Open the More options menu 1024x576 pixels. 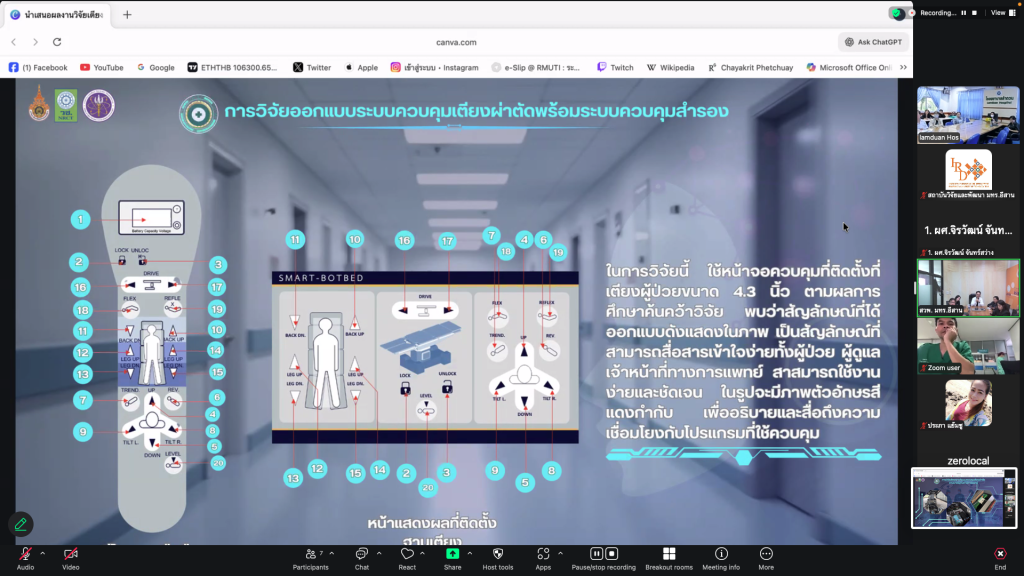pyautogui.click(x=766, y=554)
